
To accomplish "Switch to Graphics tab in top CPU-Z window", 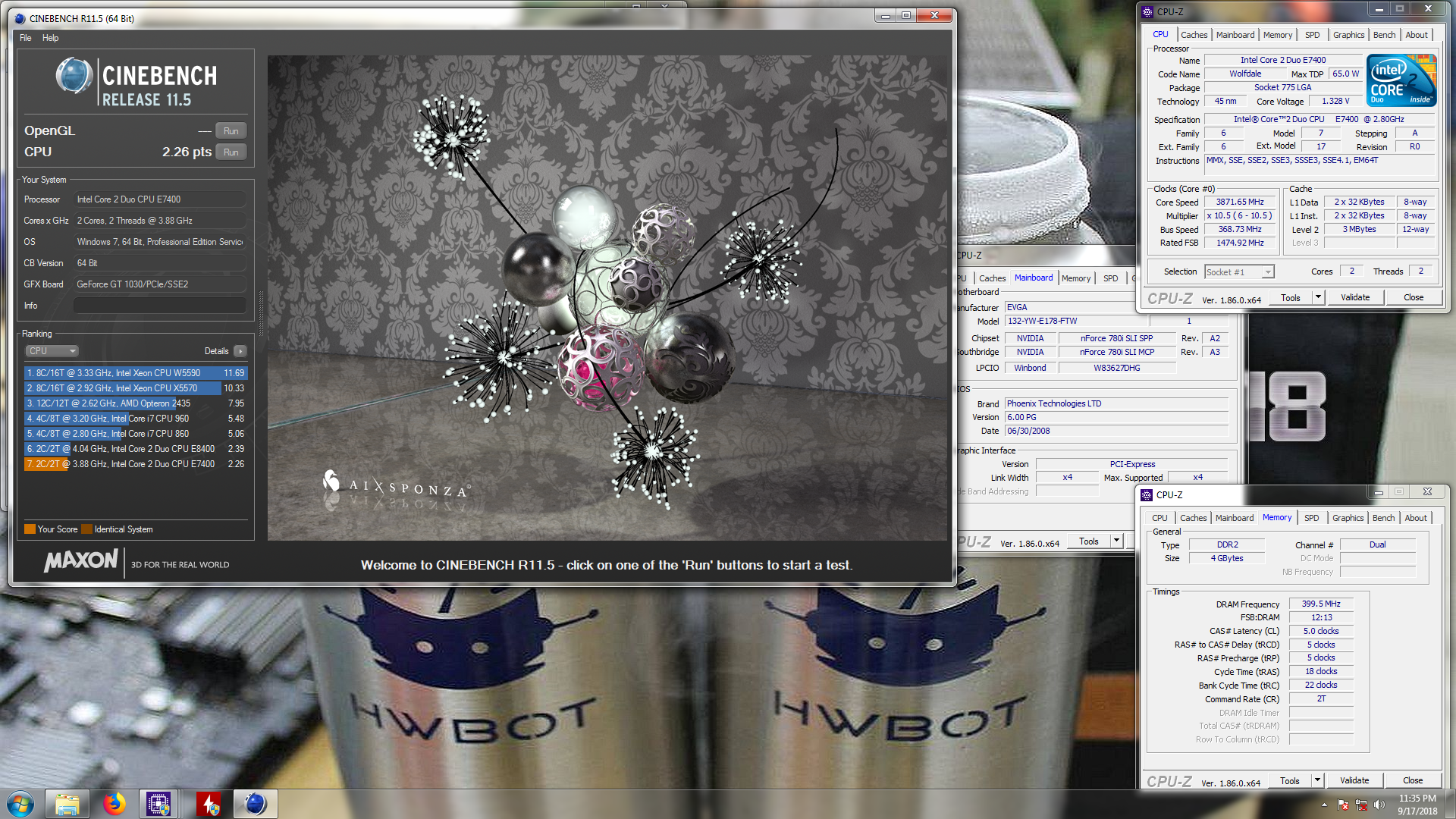I will click(1349, 35).
